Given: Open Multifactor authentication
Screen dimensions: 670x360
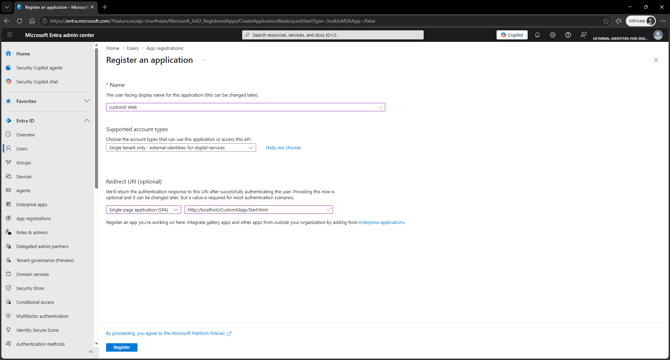Looking at the screenshot, I should 42,316.
